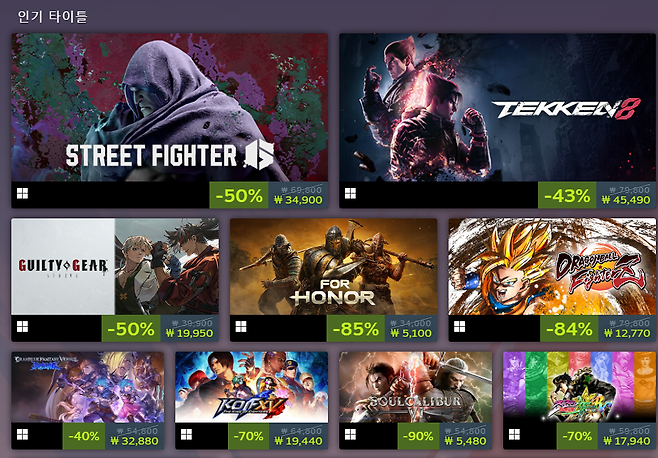Open the KOF XV game thumbnail
658x458 pixels.
pyautogui.click(x=251, y=387)
